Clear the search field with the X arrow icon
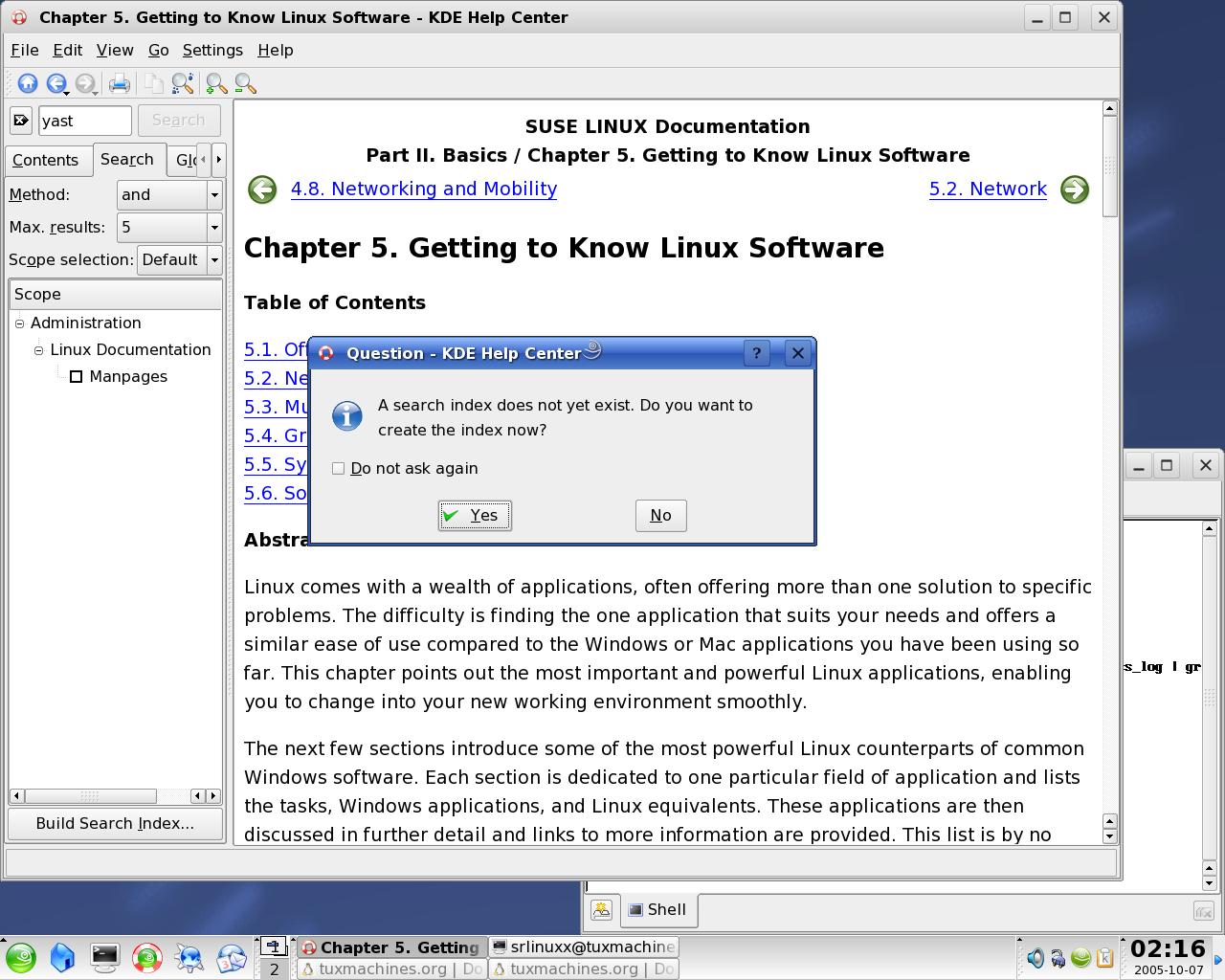Screen dimensions: 1225x980 point(21,121)
